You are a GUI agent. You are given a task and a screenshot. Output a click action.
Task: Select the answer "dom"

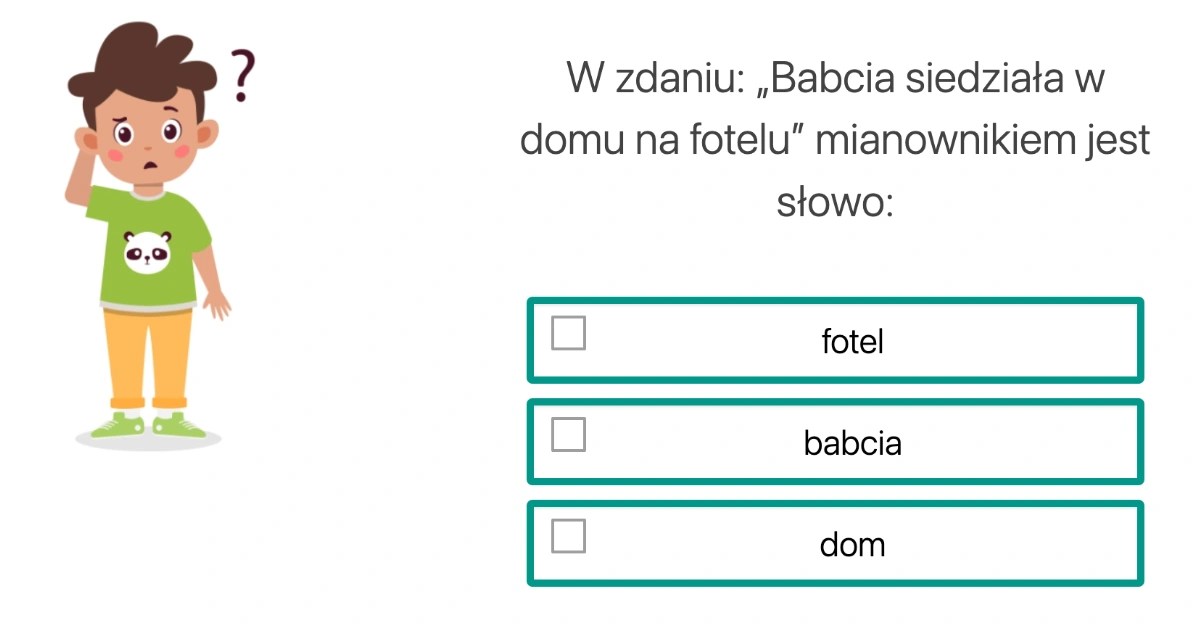tap(853, 543)
